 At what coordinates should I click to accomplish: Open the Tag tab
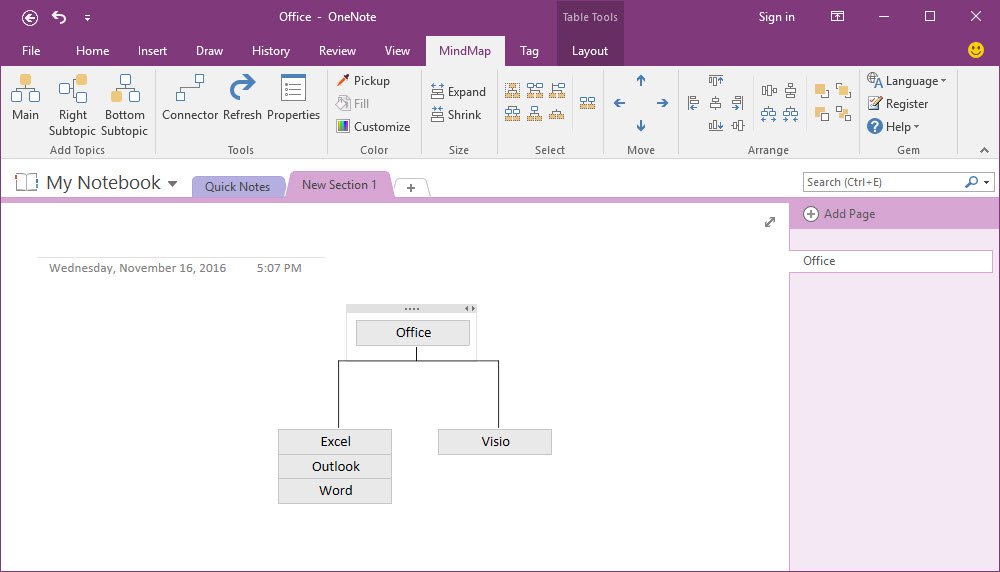coord(529,51)
